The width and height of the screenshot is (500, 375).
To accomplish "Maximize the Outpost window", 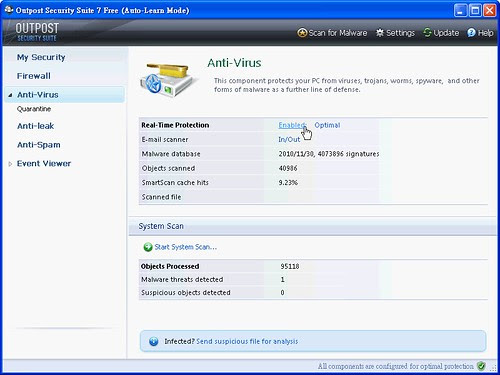I will [475, 10].
